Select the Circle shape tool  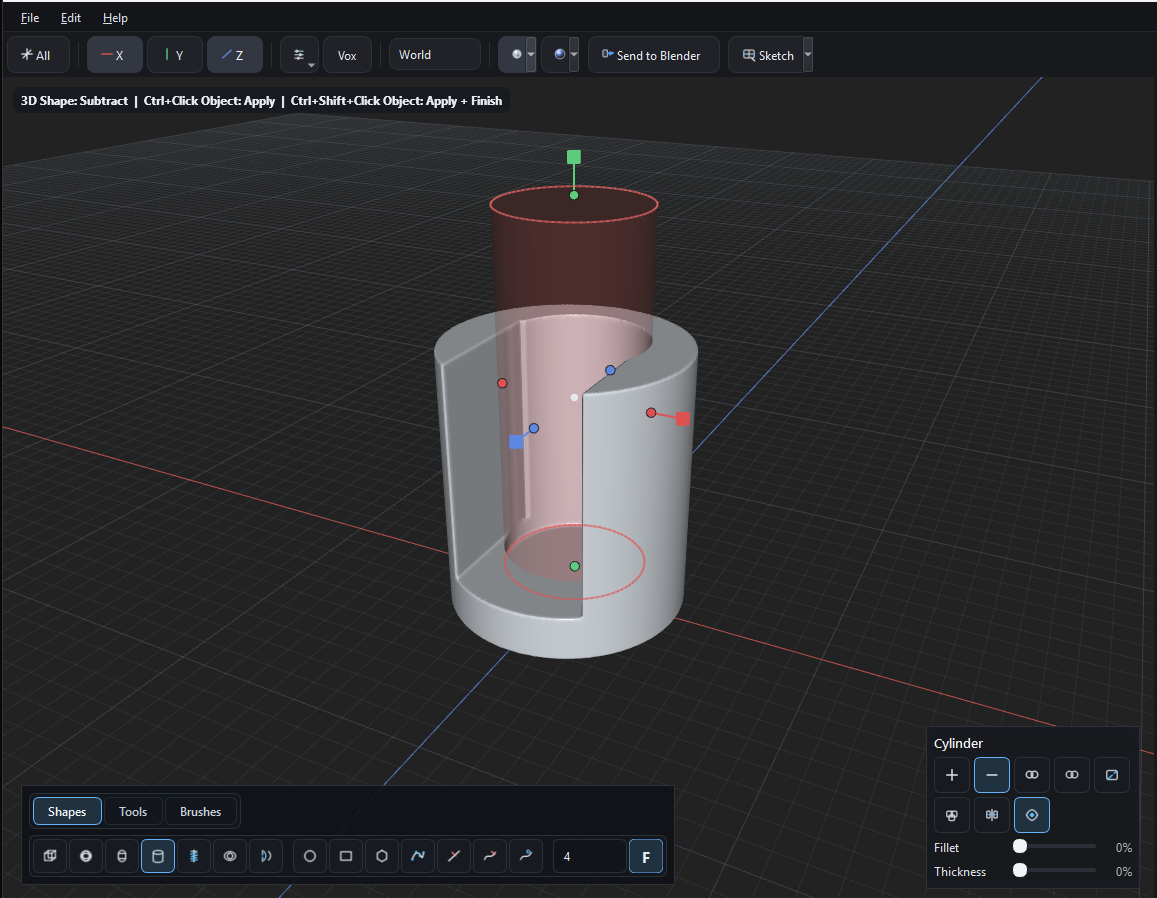pos(309,856)
